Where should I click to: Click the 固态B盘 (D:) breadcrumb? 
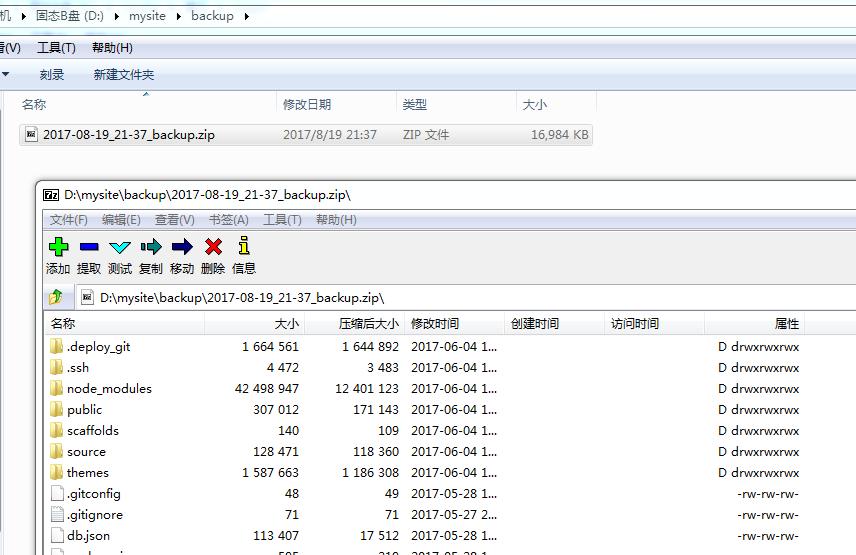tap(70, 16)
